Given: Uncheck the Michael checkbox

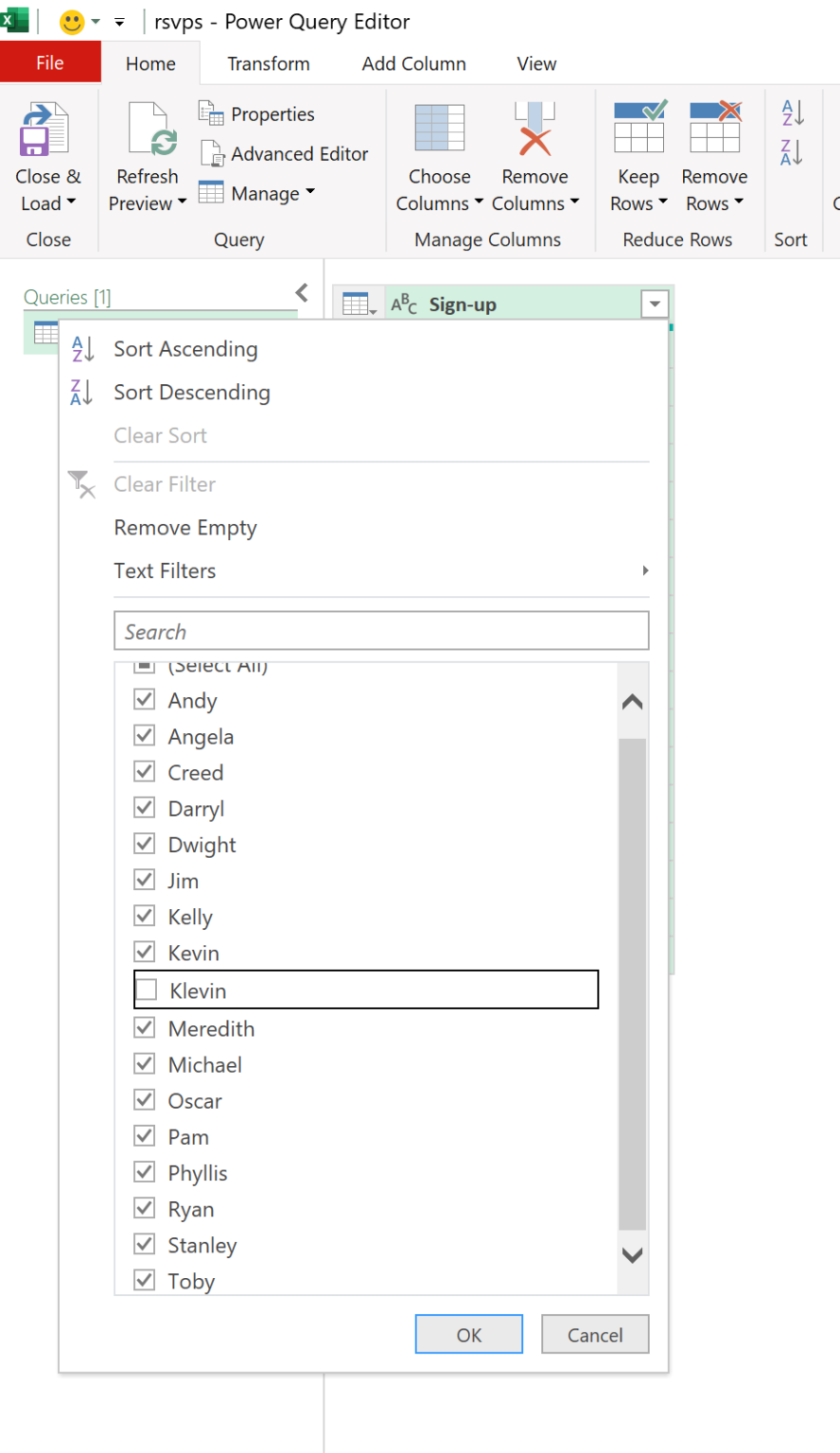Looking at the screenshot, I should (x=145, y=1064).
